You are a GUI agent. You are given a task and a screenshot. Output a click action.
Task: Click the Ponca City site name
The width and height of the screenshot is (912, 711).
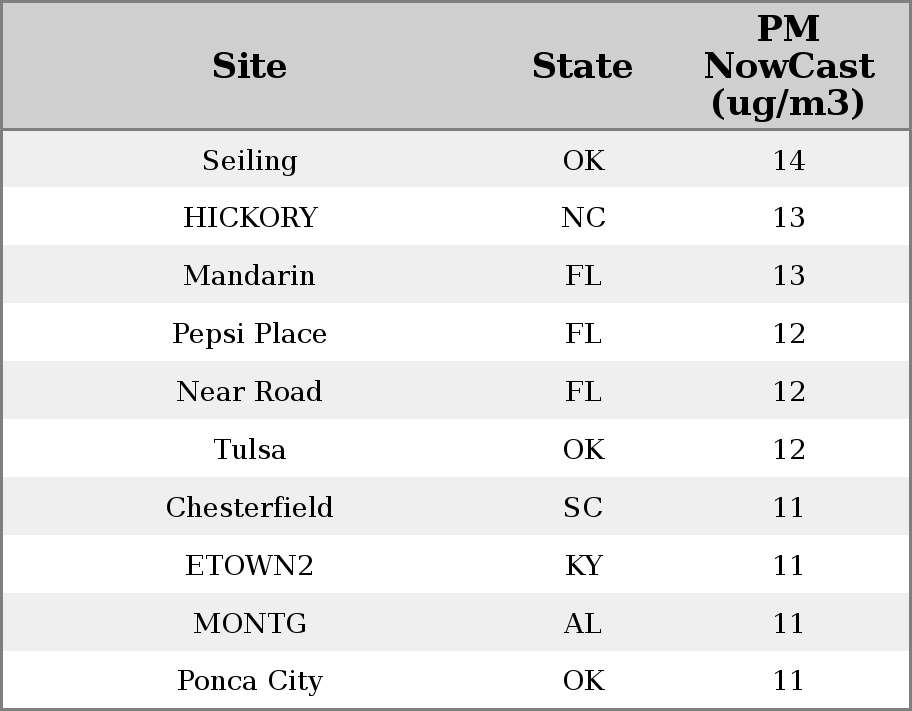pos(250,681)
